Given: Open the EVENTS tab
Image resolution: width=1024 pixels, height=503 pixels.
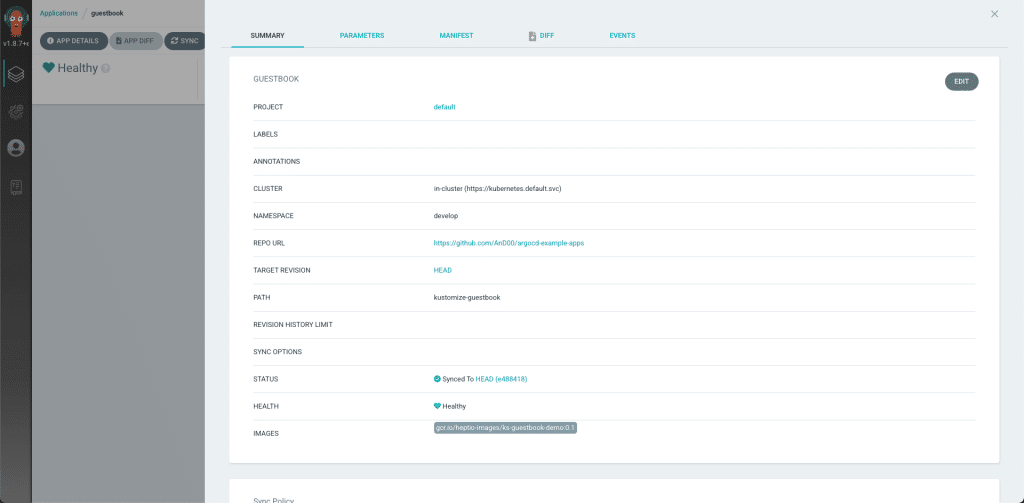Looking at the screenshot, I should [622, 35].
